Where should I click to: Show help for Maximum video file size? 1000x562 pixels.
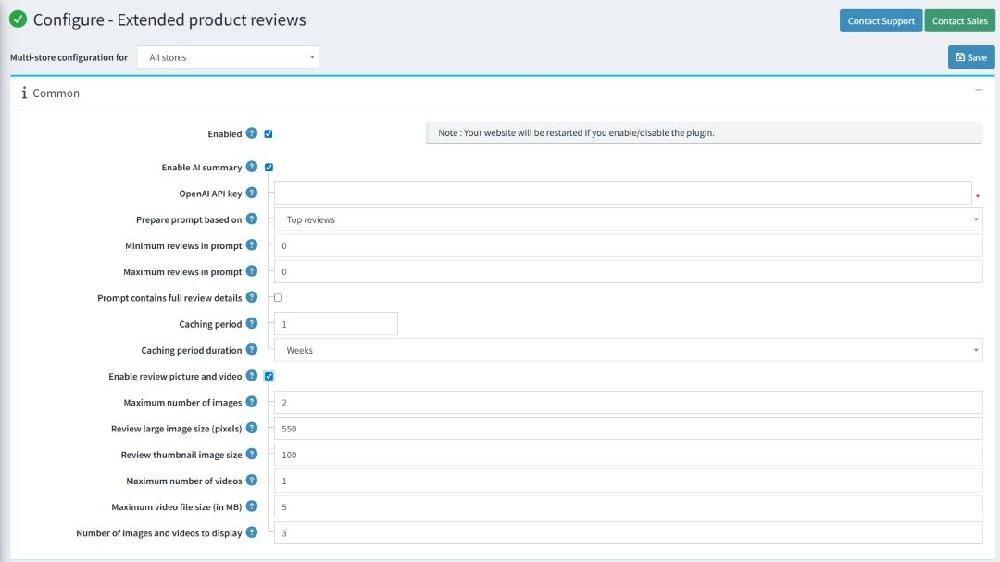(x=251, y=506)
